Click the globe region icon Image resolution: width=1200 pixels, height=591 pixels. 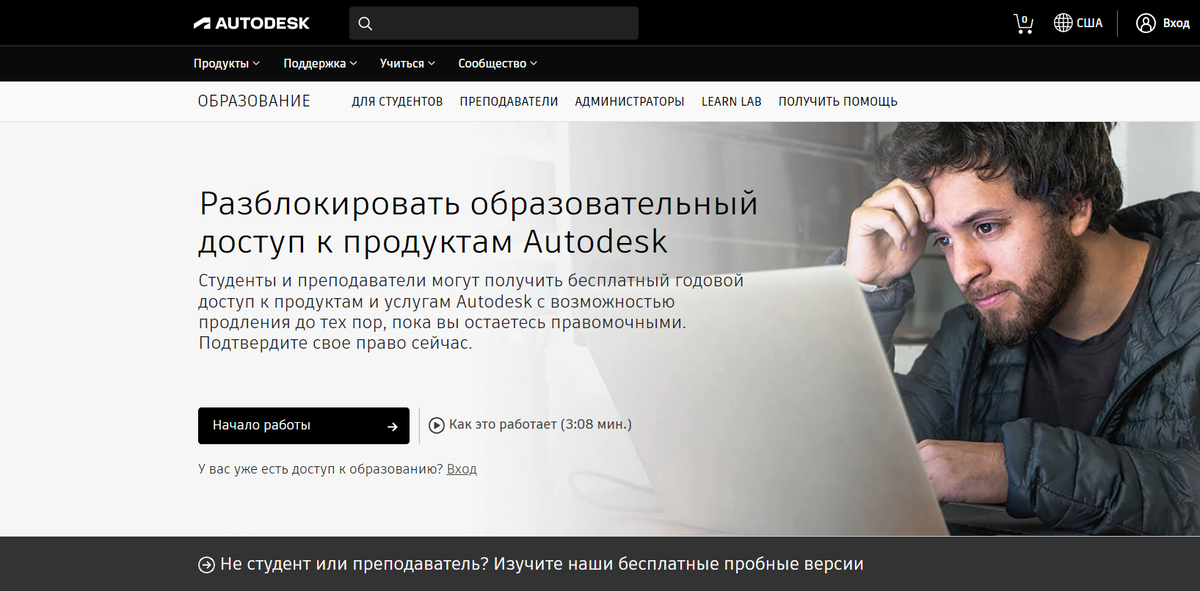(1063, 23)
